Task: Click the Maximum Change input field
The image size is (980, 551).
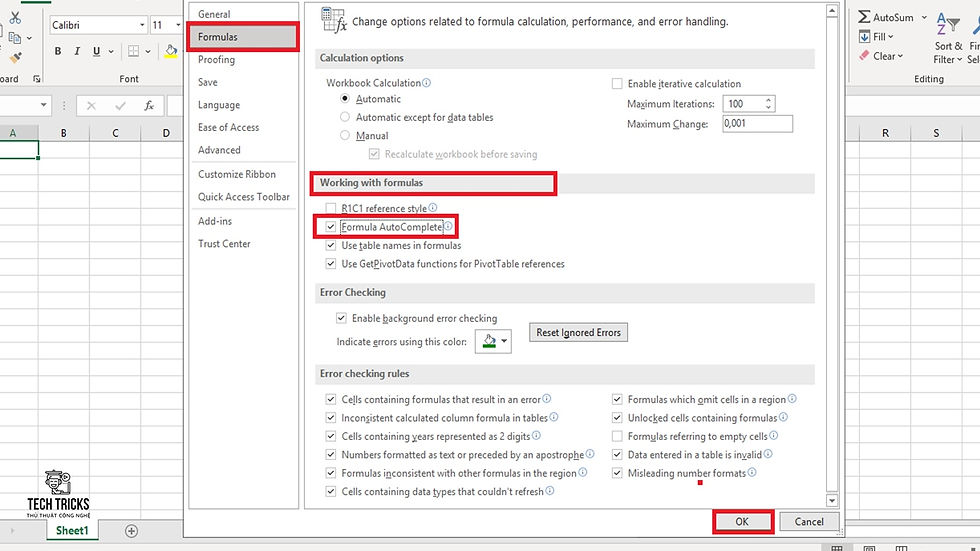Action: (x=757, y=123)
